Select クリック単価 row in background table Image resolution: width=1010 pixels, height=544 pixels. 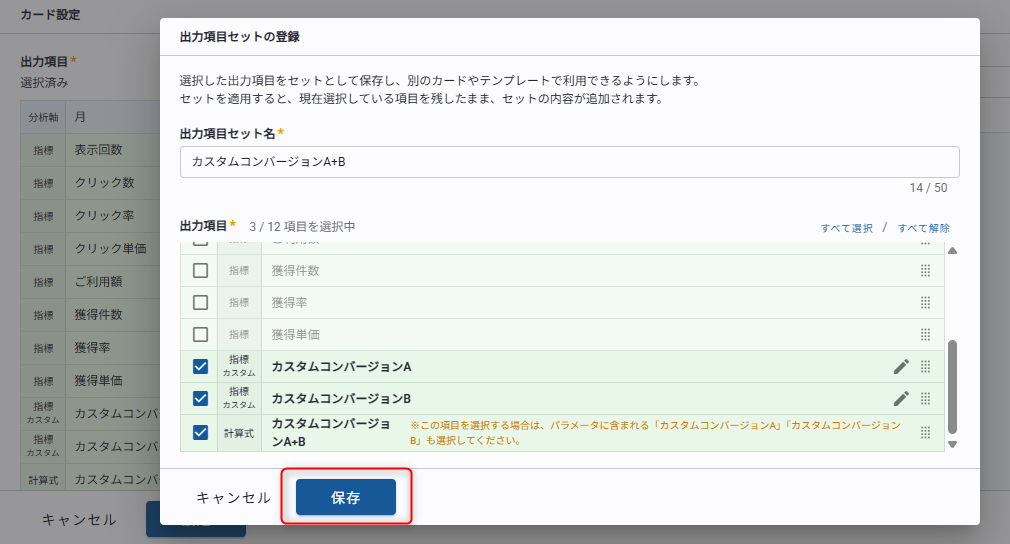90,249
